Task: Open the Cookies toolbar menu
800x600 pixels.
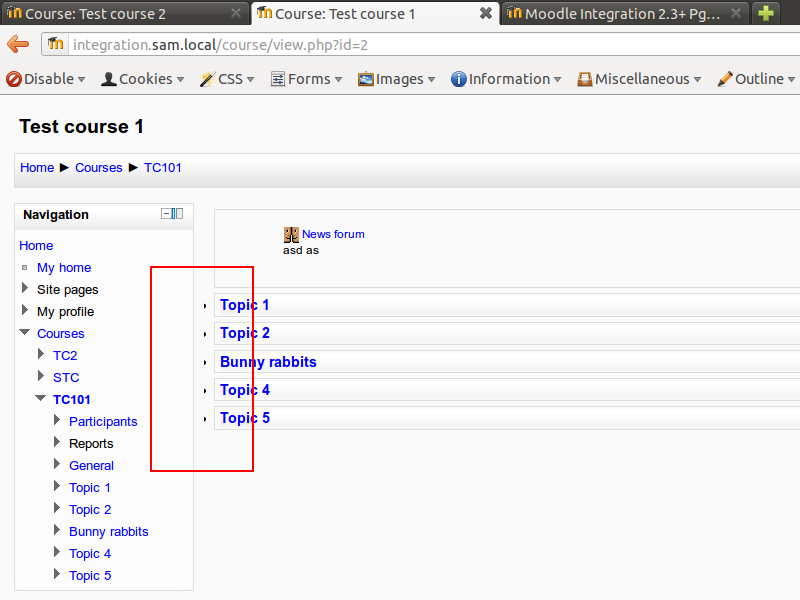Action: (142, 79)
